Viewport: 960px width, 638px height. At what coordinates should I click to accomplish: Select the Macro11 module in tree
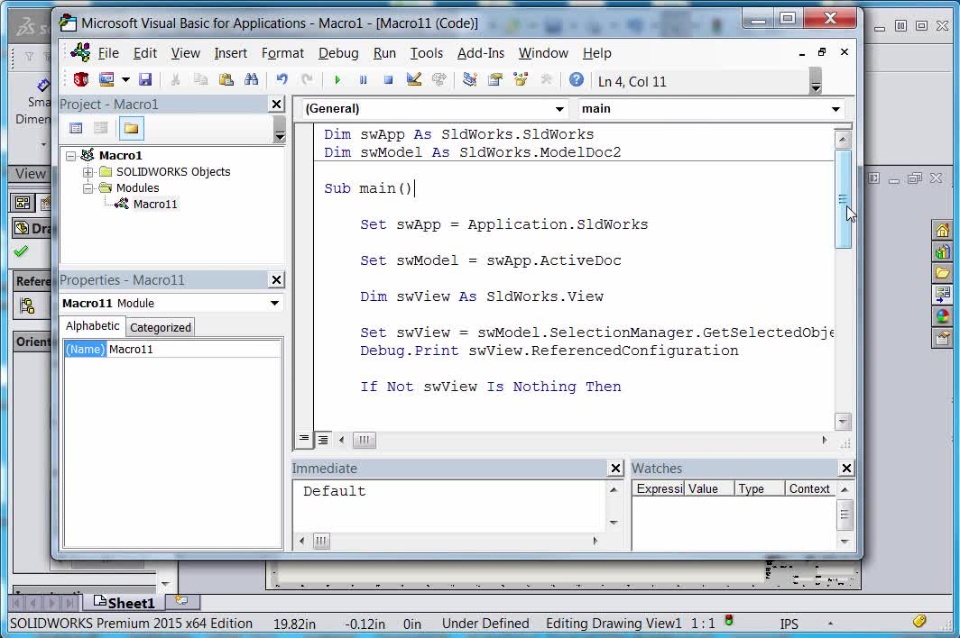pos(155,204)
